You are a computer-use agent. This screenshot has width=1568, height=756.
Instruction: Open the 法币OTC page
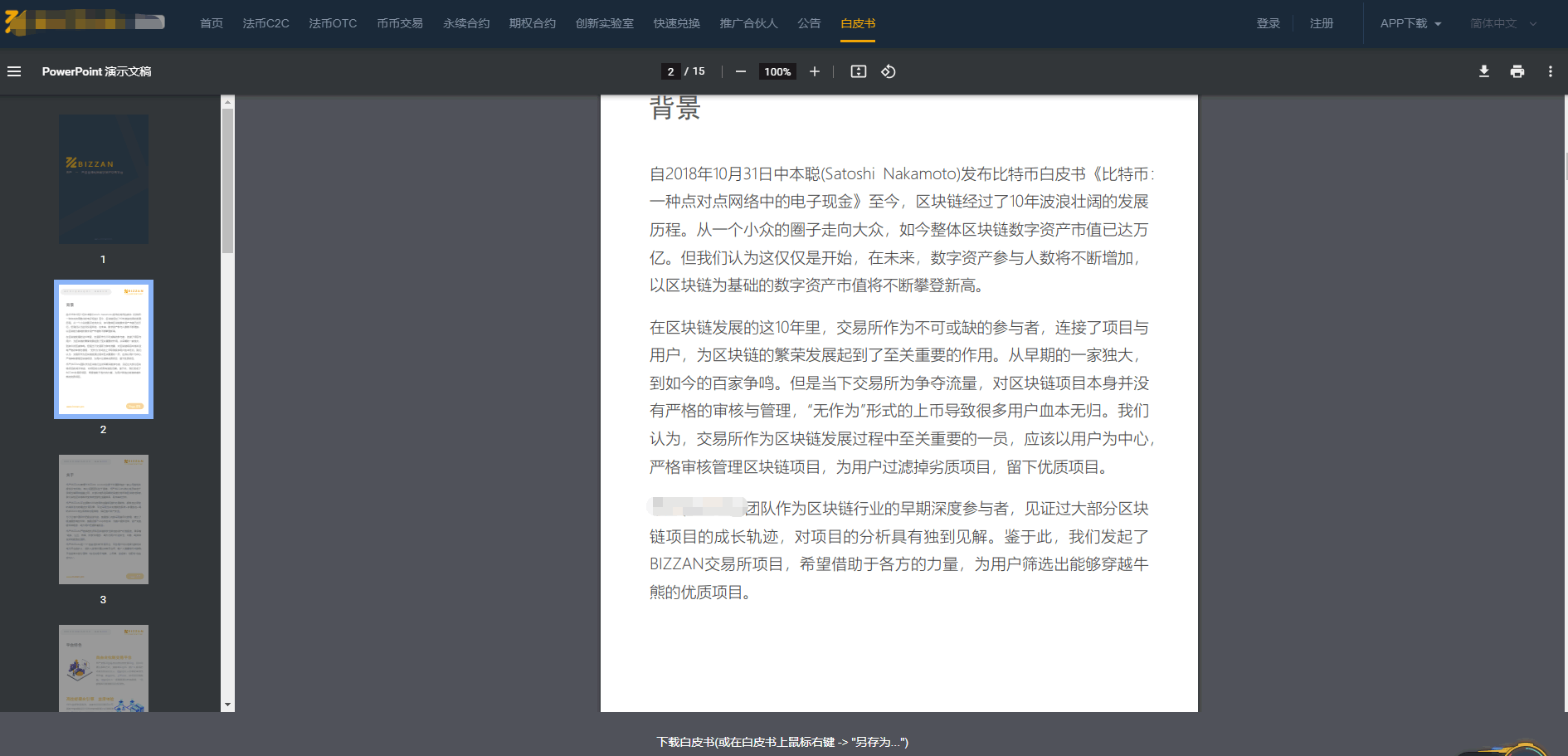pyautogui.click(x=333, y=23)
